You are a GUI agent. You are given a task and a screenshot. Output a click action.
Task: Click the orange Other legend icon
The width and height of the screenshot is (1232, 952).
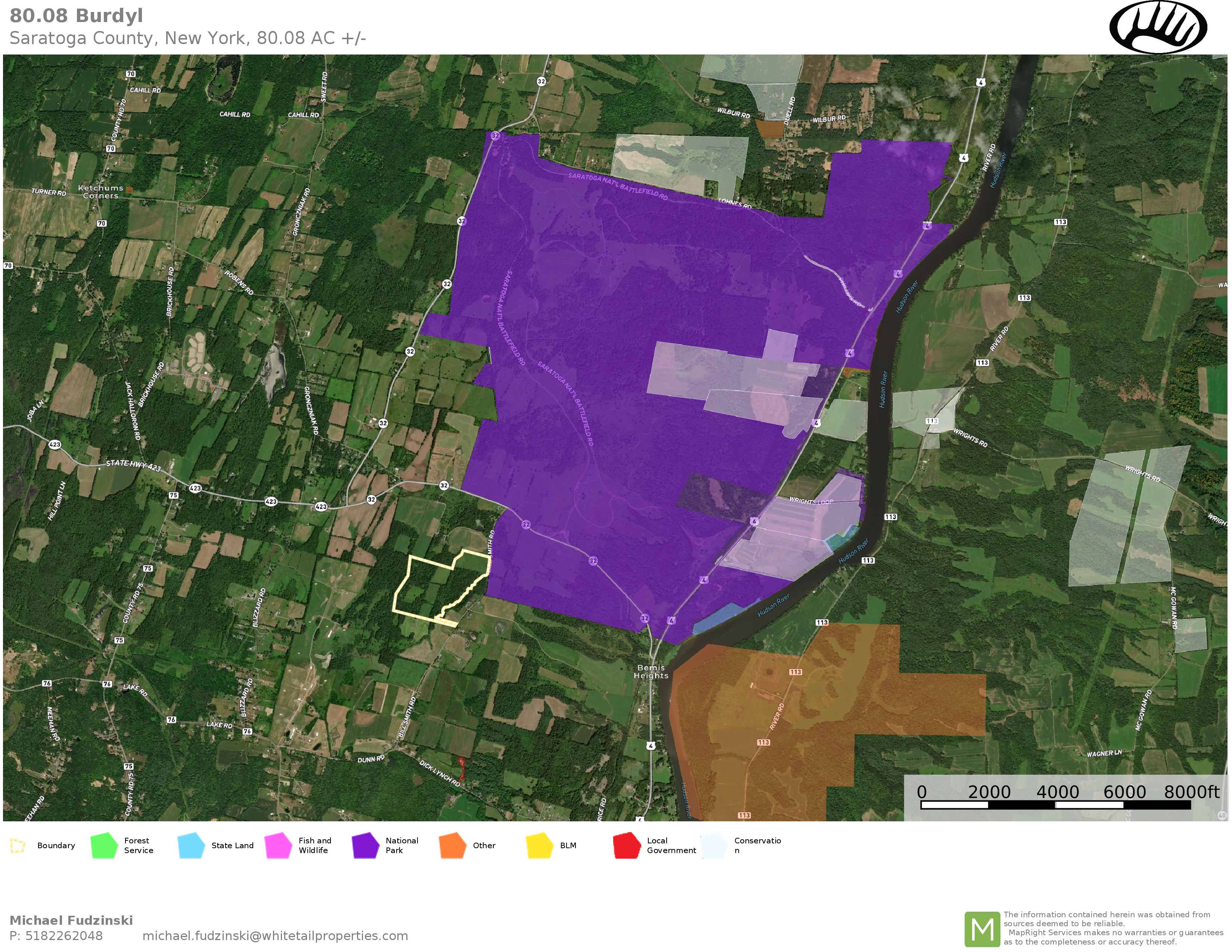[x=452, y=845]
